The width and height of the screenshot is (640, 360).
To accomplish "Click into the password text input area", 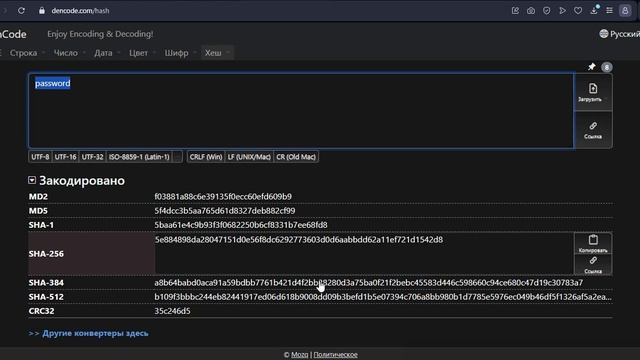I will pyautogui.click(x=301, y=111).
